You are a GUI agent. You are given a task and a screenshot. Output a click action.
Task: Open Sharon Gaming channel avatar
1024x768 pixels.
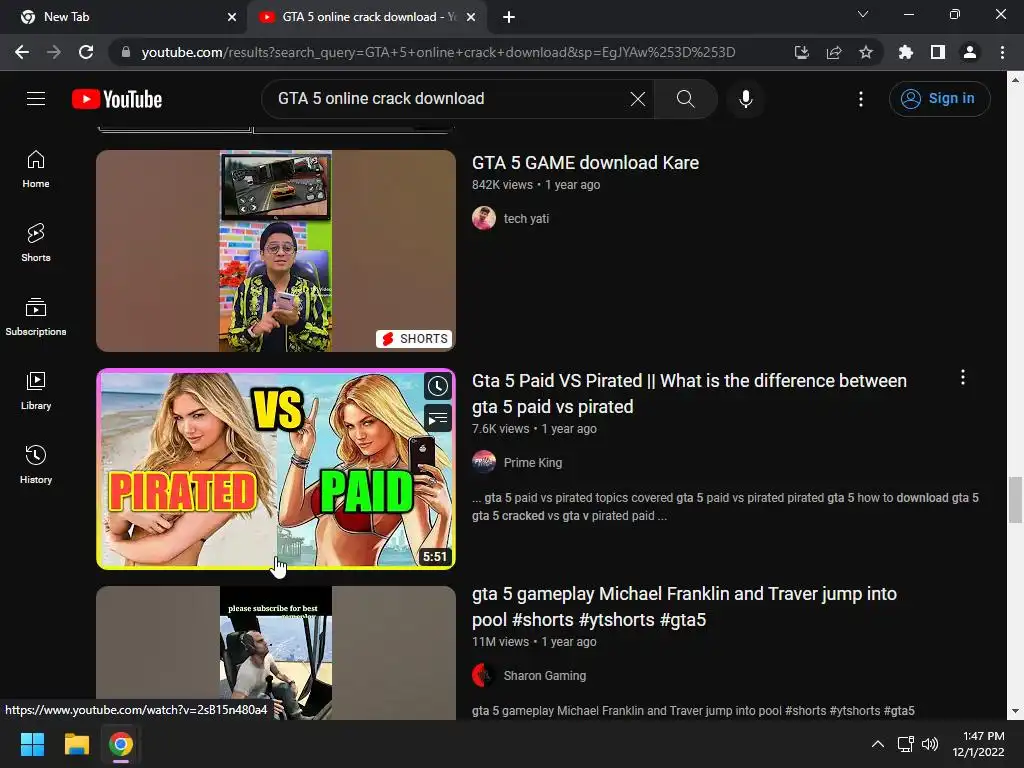(484, 675)
